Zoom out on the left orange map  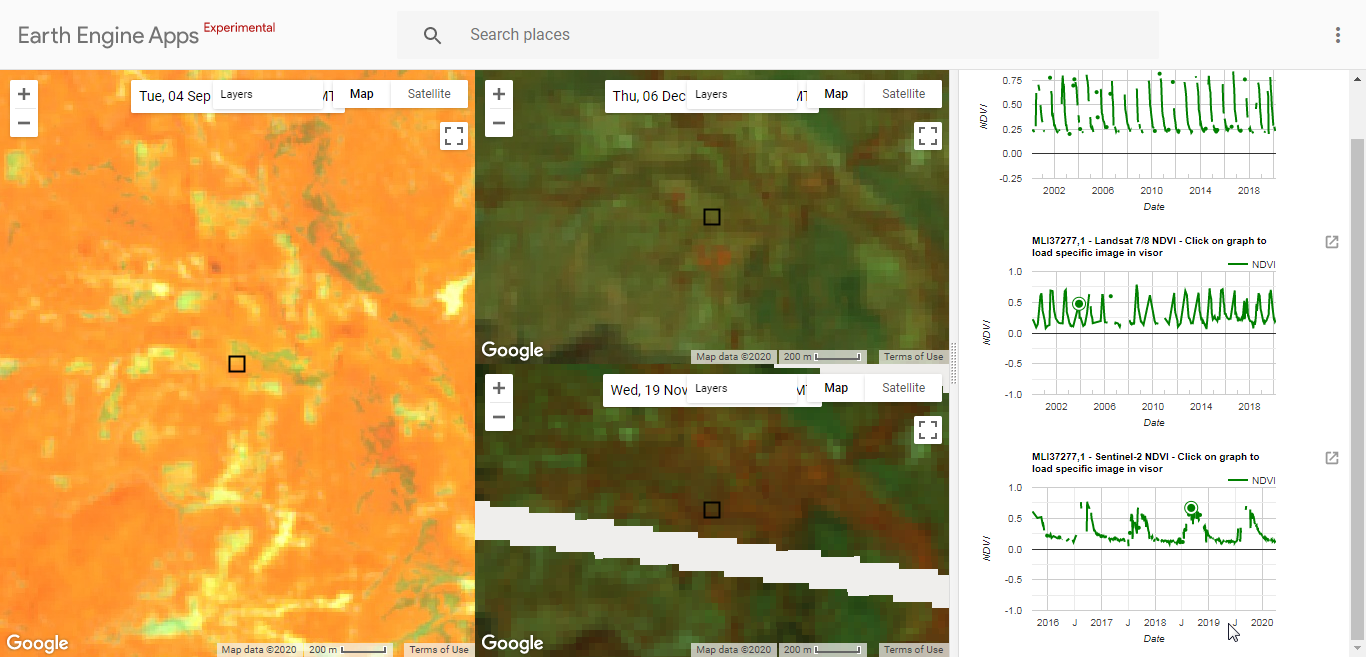(x=24, y=124)
